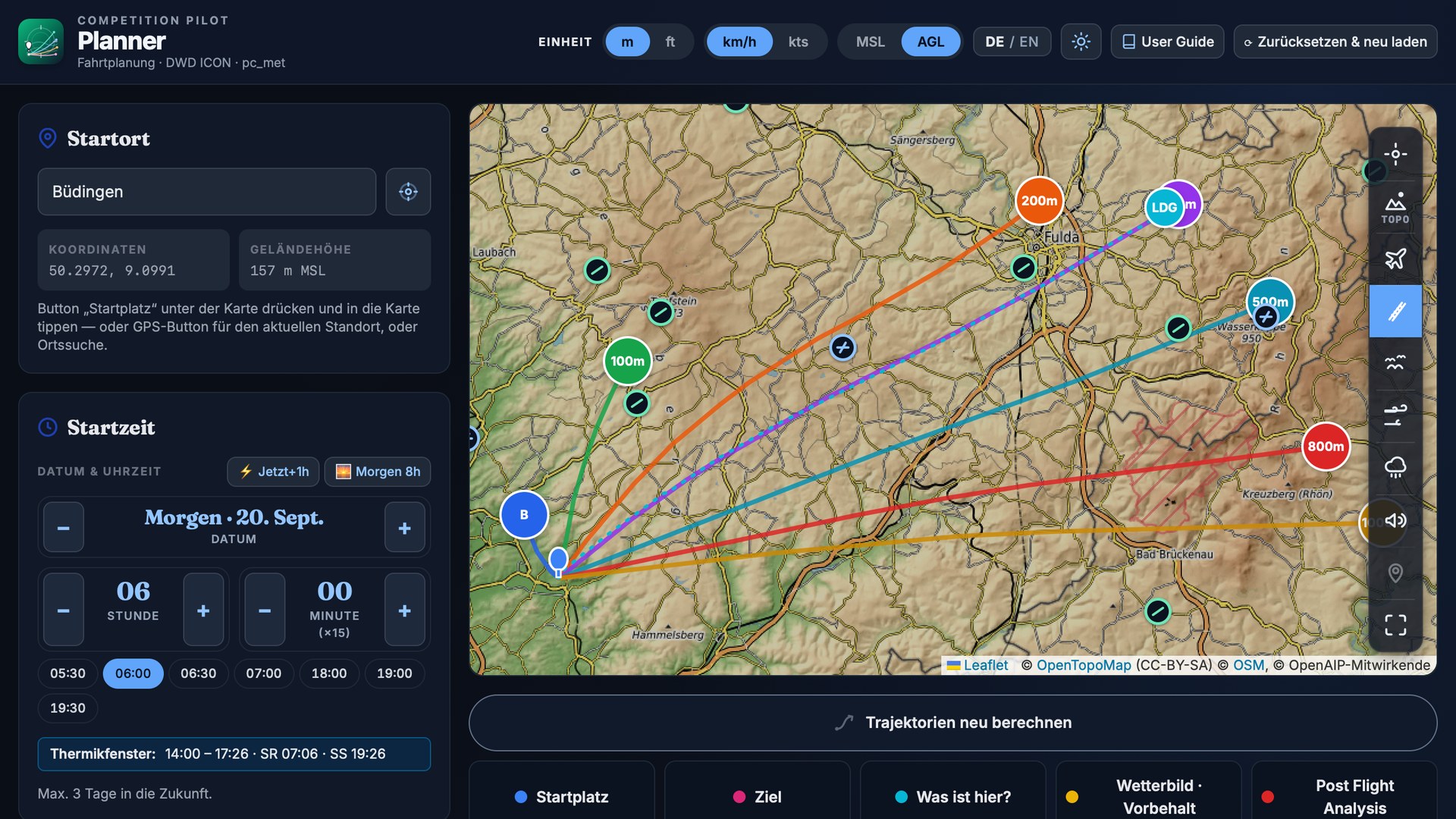Screen dimensions: 1456x819
Task: Open Post Flight Analysis
Action: pyautogui.click(x=1344, y=796)
